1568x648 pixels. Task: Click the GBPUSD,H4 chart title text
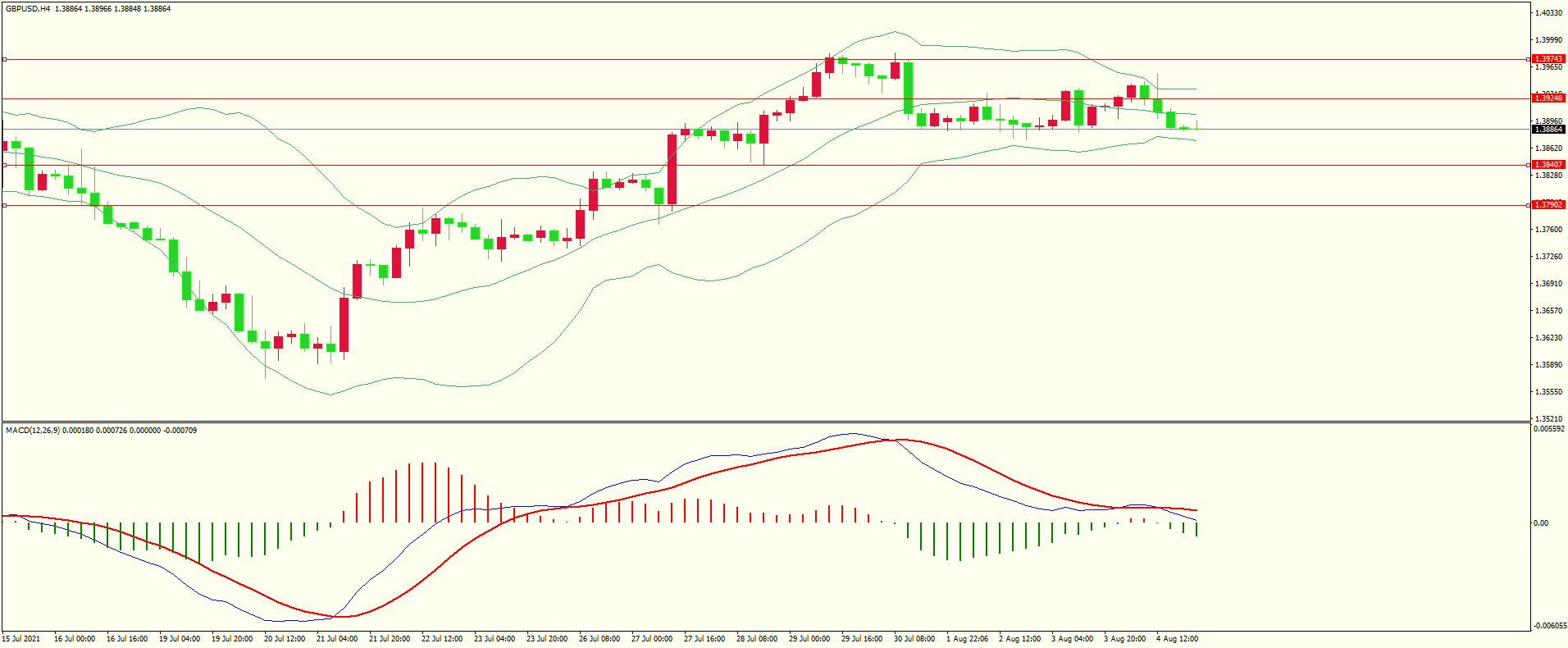[x=28, y=9]
